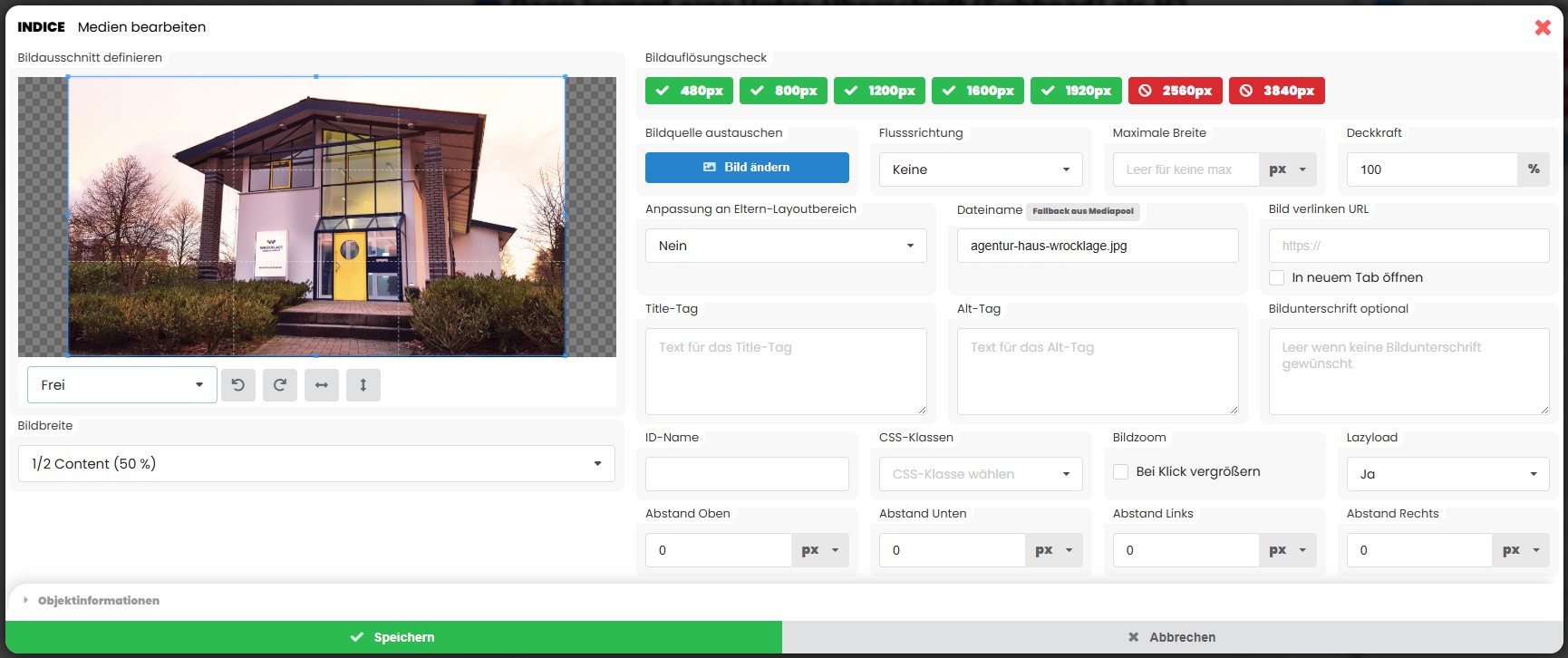Open the Lazyload dropdown set to Ja
The width and height of the screenshot is (1568, 658).
pos(1447,474)
